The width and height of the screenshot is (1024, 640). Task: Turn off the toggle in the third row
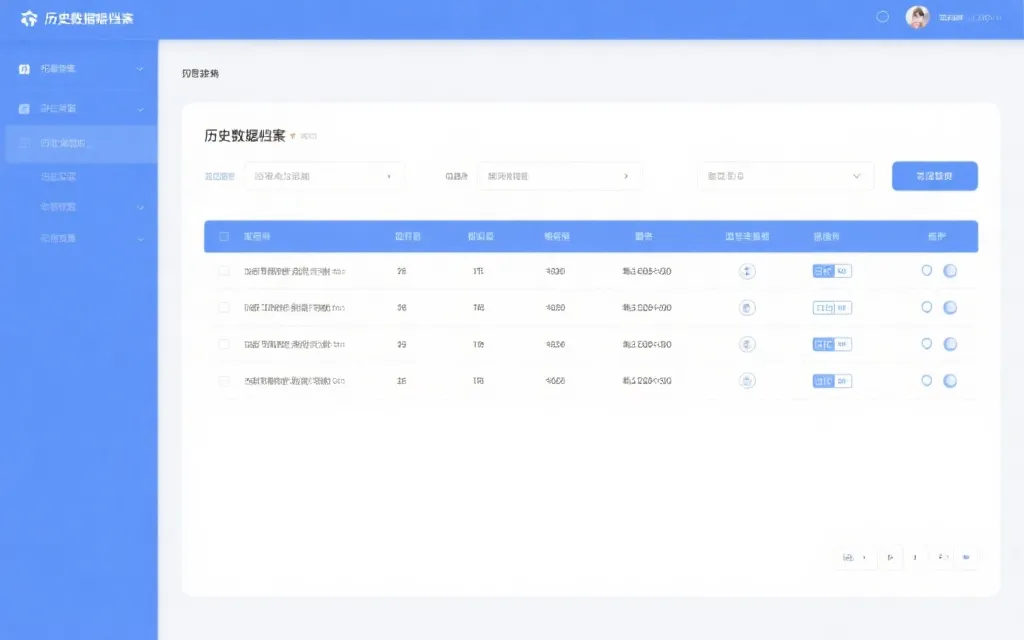[x=950, y=343]
